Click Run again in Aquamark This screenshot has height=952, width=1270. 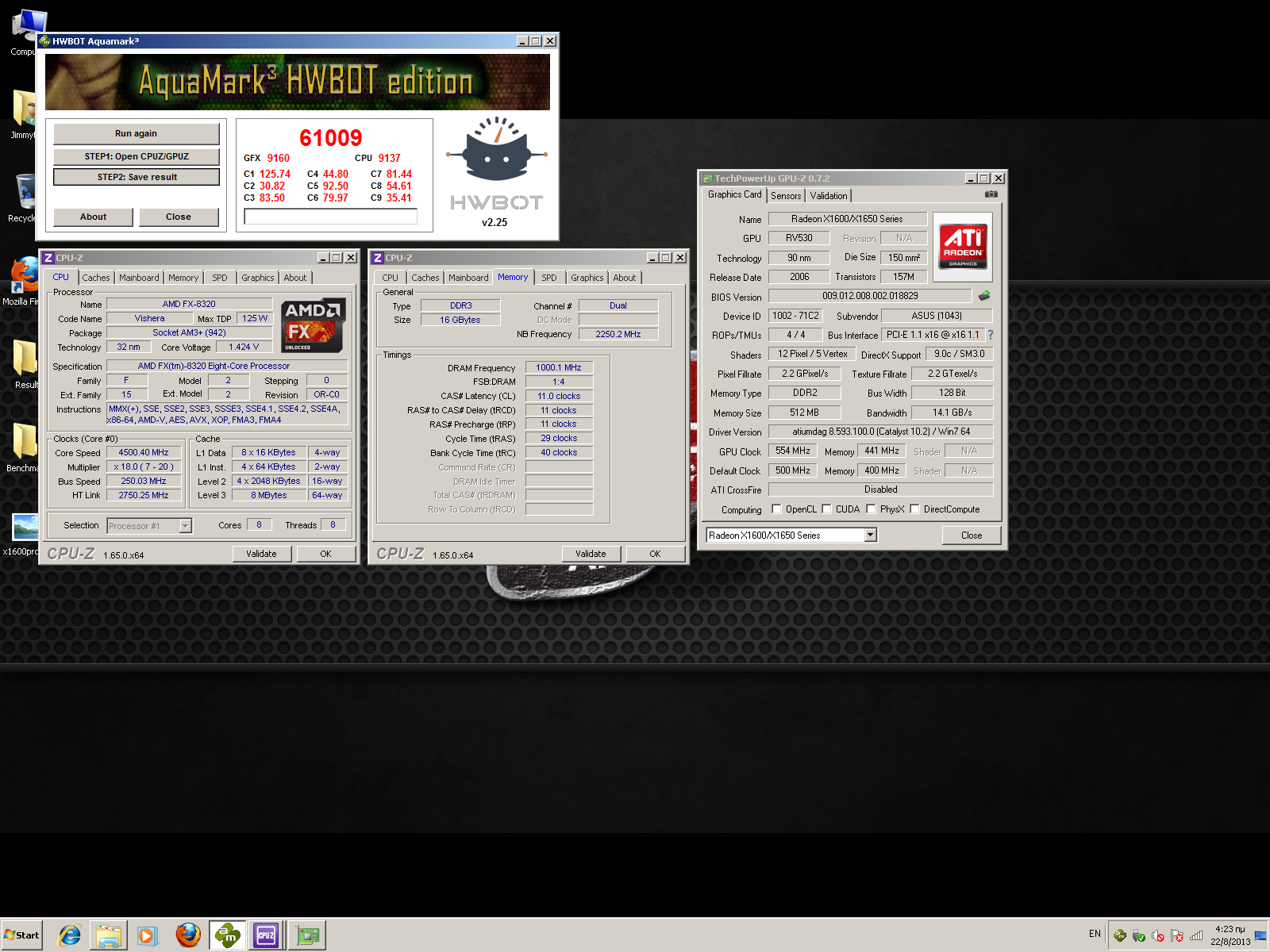(136, 133)
